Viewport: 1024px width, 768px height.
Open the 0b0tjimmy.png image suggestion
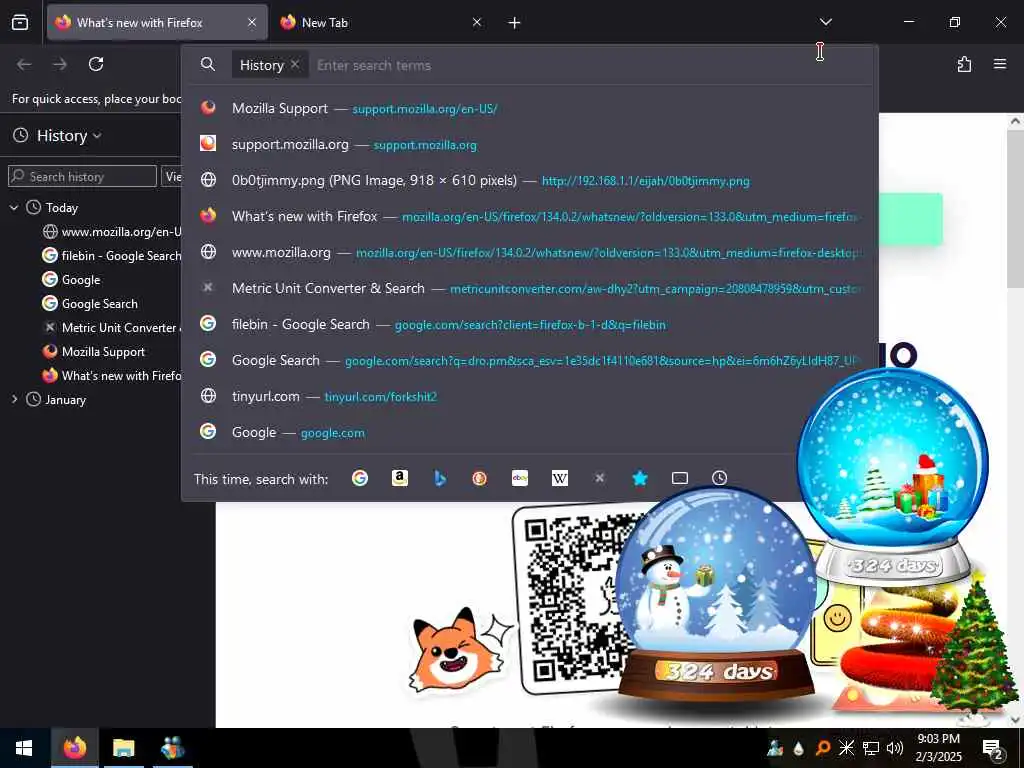tap(530, 180)
